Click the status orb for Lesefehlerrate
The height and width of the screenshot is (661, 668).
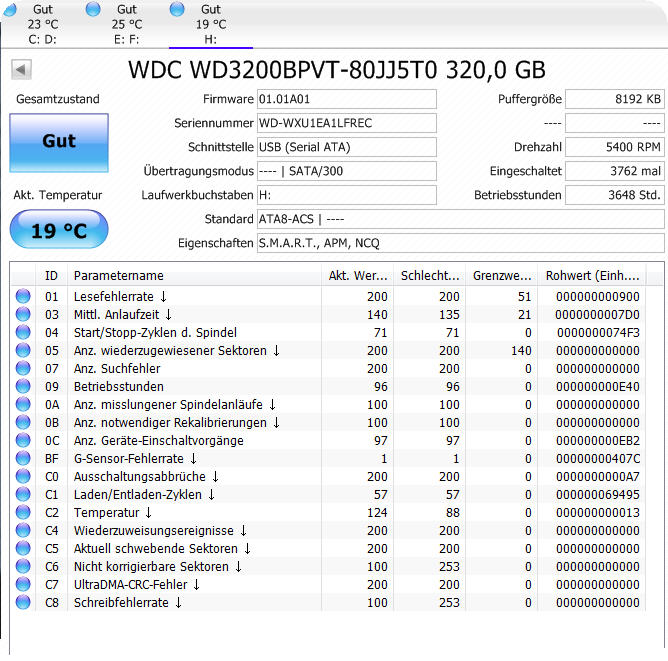pyautogui.click(x=23, y=297)
